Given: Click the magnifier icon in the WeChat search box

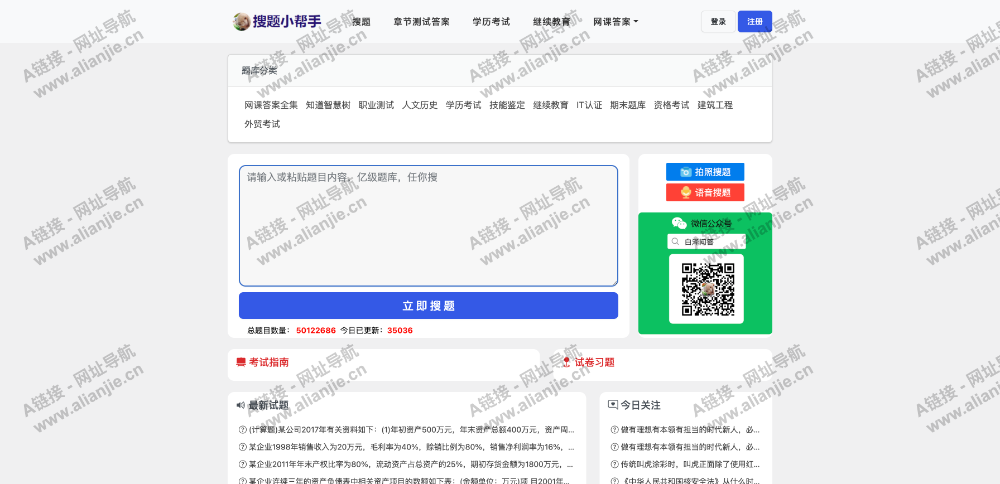Looking at the screenshot, I should [675, 242].
